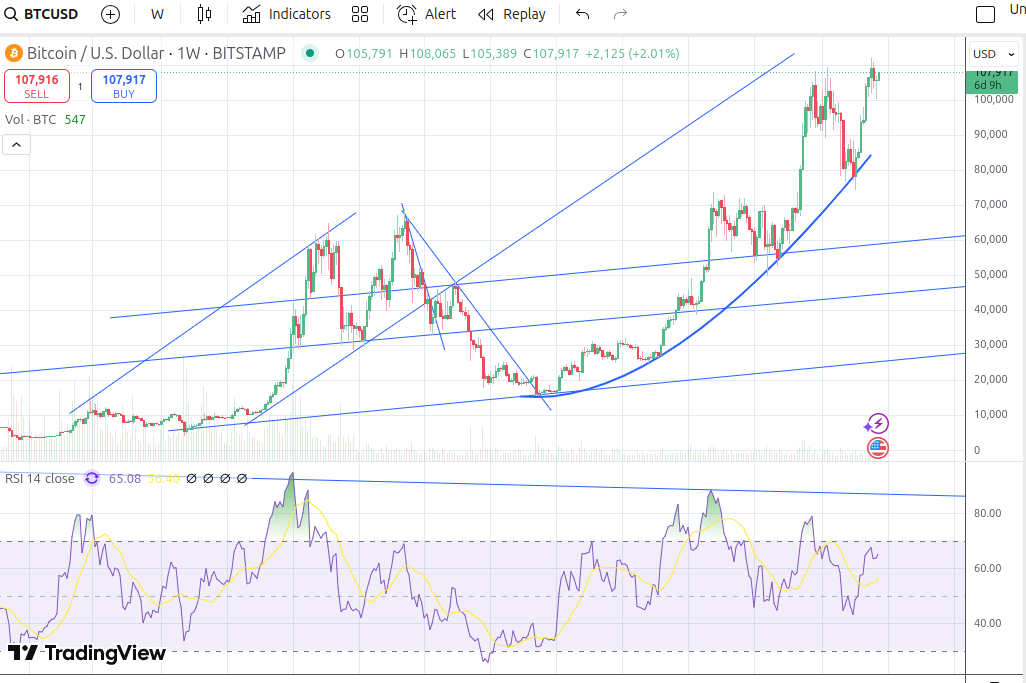Click the 100,000 label on the price scale
Viewport: 1026px width, 683px height.
coord(994,99)
